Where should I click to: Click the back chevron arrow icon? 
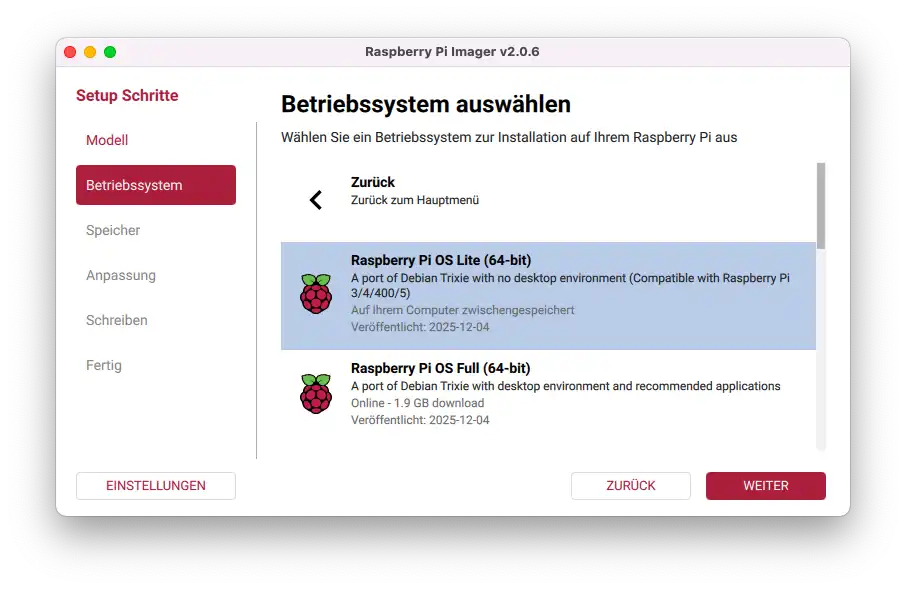pos(316,200)
